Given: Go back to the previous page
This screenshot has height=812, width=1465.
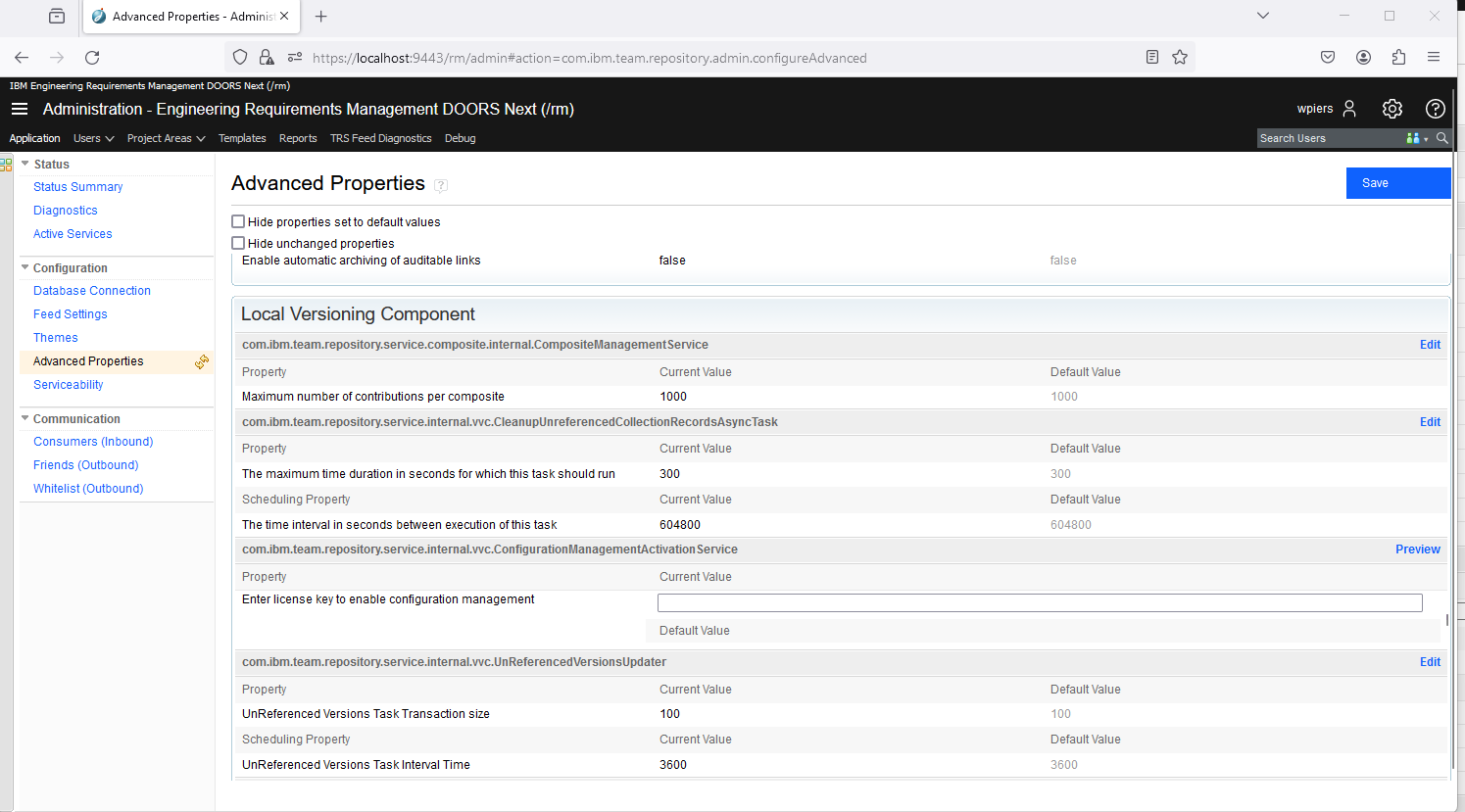Looking at the screenshot, I should (22, 58).
